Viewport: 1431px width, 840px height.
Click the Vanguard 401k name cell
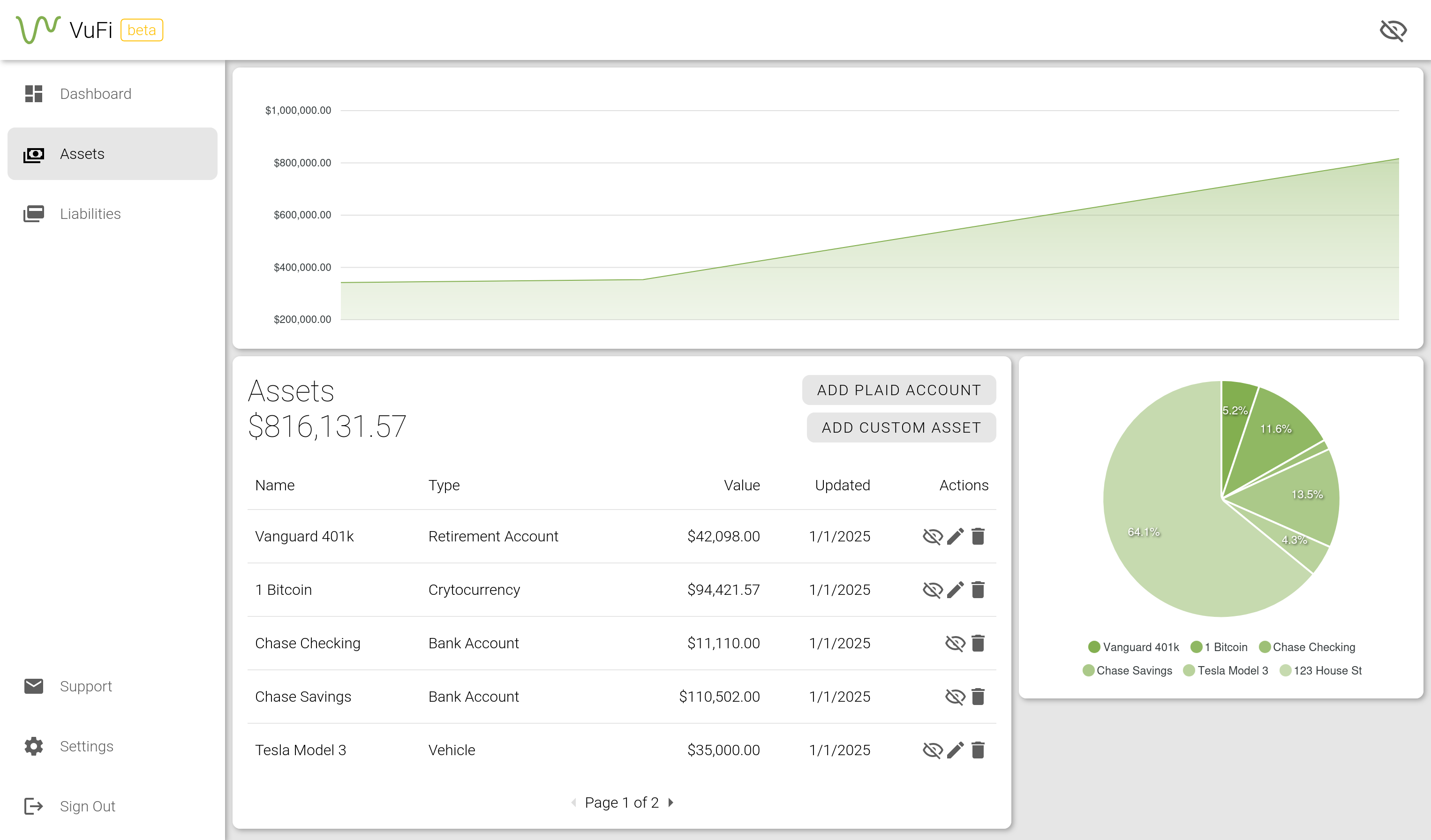coord(304,536)
